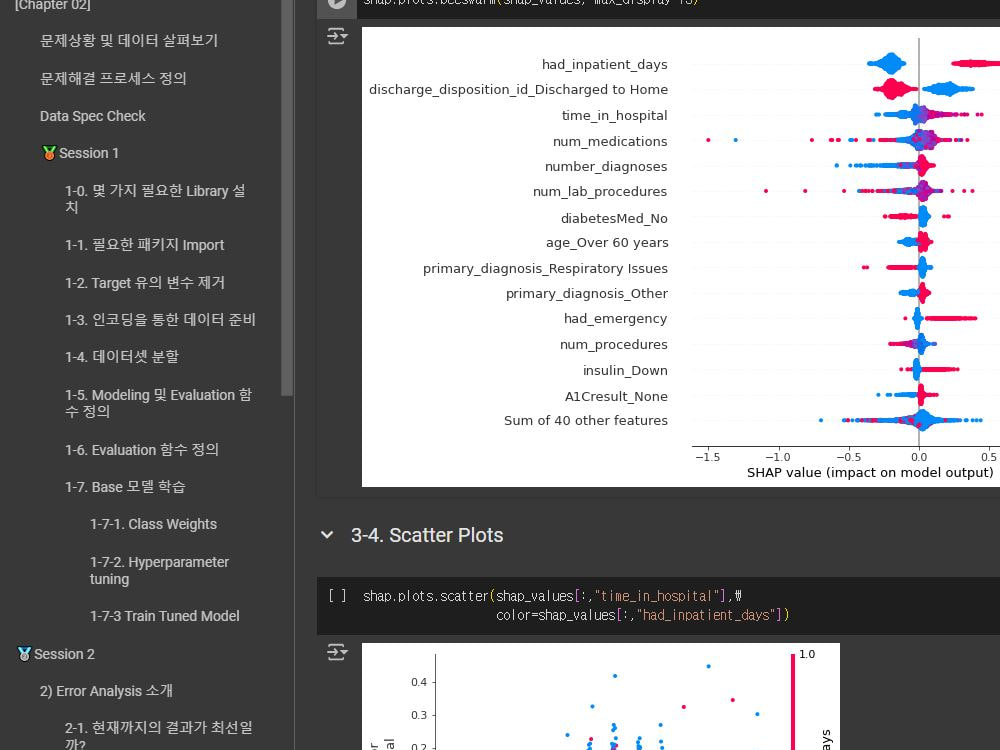The image size is (1000, 750).
Task: Open 1-5. Modeling 및 Evaluation 함수 정의
Action: click(x=158, y=403)
